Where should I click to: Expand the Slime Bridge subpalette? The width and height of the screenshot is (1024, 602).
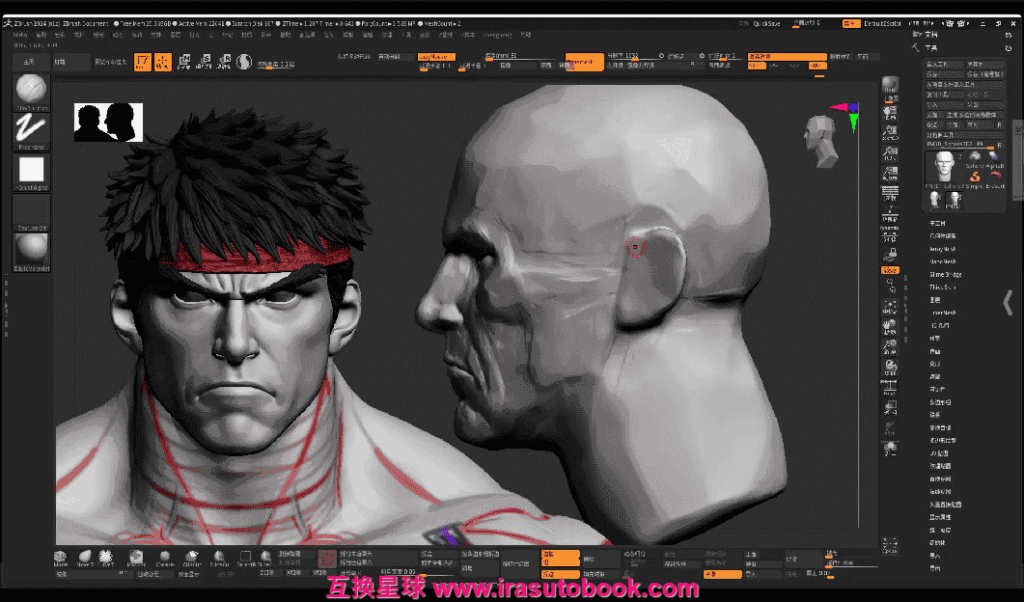pos(945,274)
